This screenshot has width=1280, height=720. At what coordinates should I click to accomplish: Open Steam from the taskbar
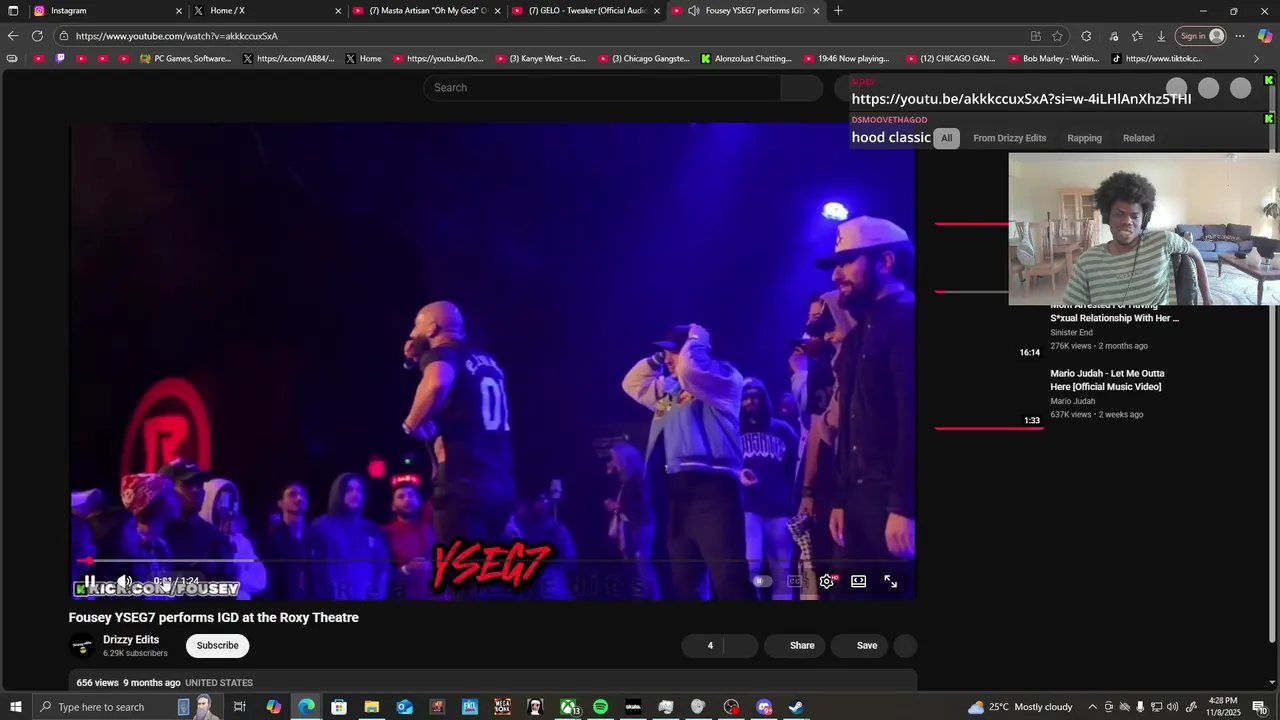[796, 707]
